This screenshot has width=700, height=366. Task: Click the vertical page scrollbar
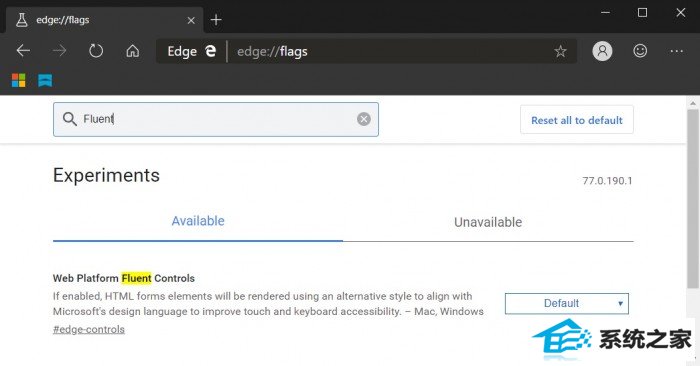(693, 196)
